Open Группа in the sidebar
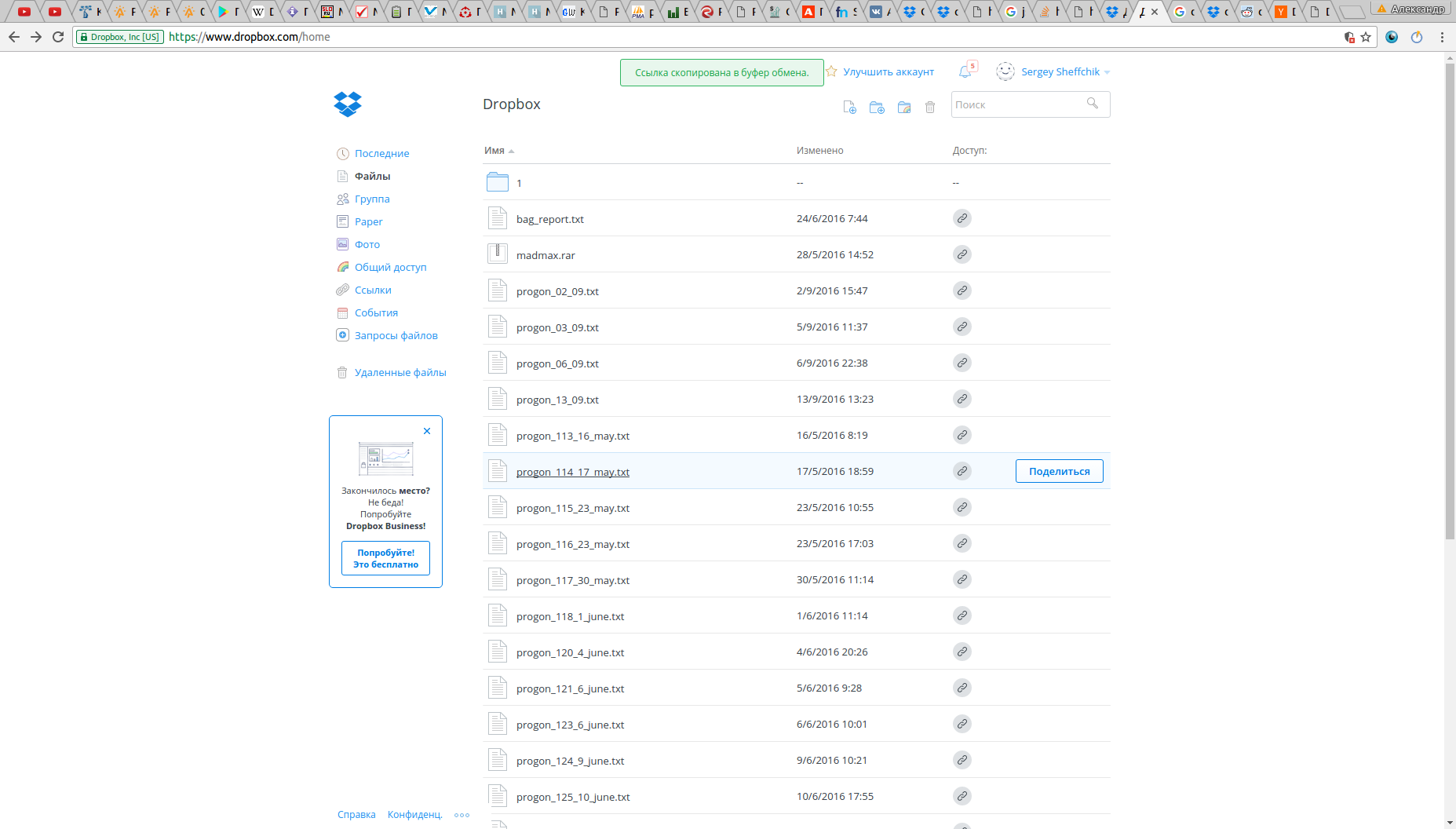The image size is (1456, 829). (x=372, y=199)
